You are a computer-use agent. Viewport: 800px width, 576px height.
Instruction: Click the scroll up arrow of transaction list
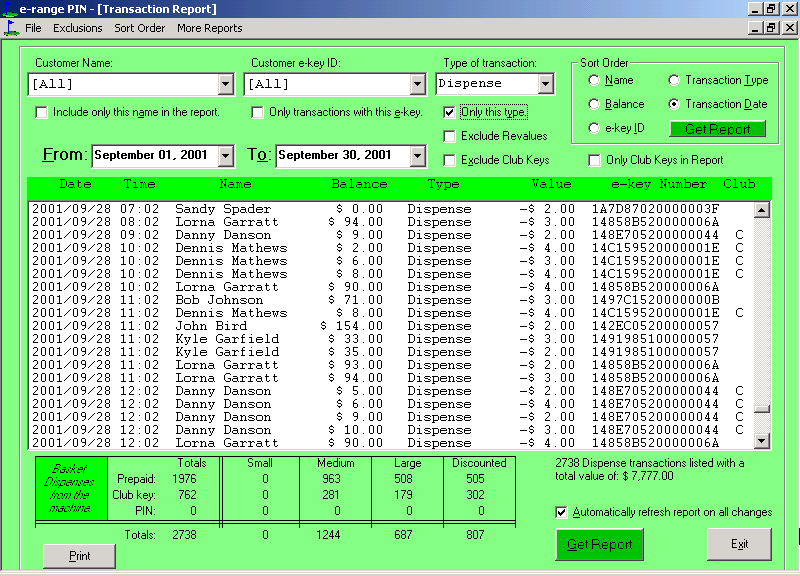762,210
